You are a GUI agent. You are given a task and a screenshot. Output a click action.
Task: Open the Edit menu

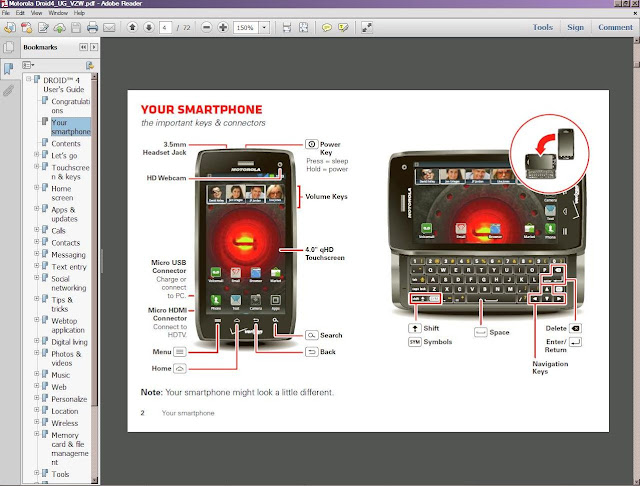(x=20, y=13)
